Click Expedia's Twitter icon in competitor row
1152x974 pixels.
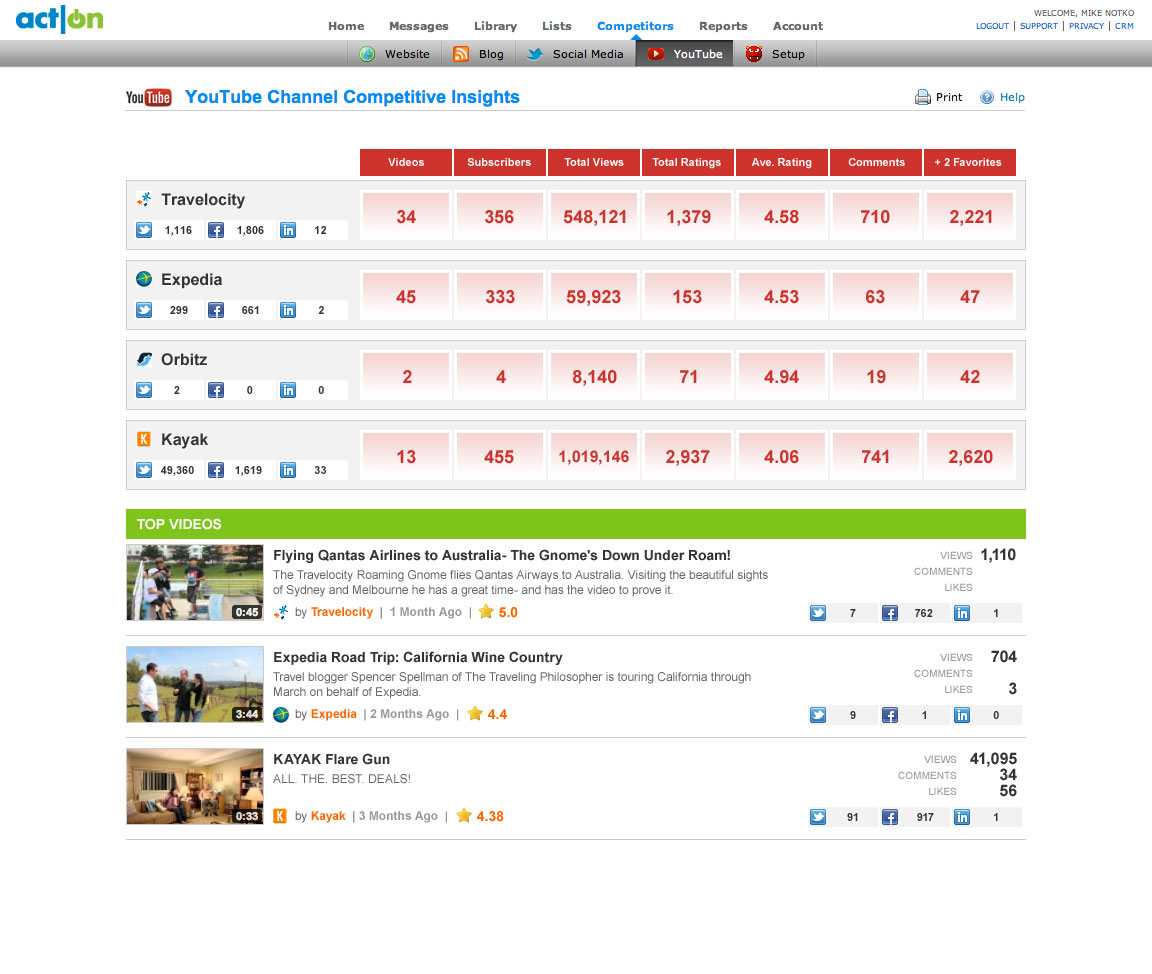pyautogui.click(x=144, y=311)
